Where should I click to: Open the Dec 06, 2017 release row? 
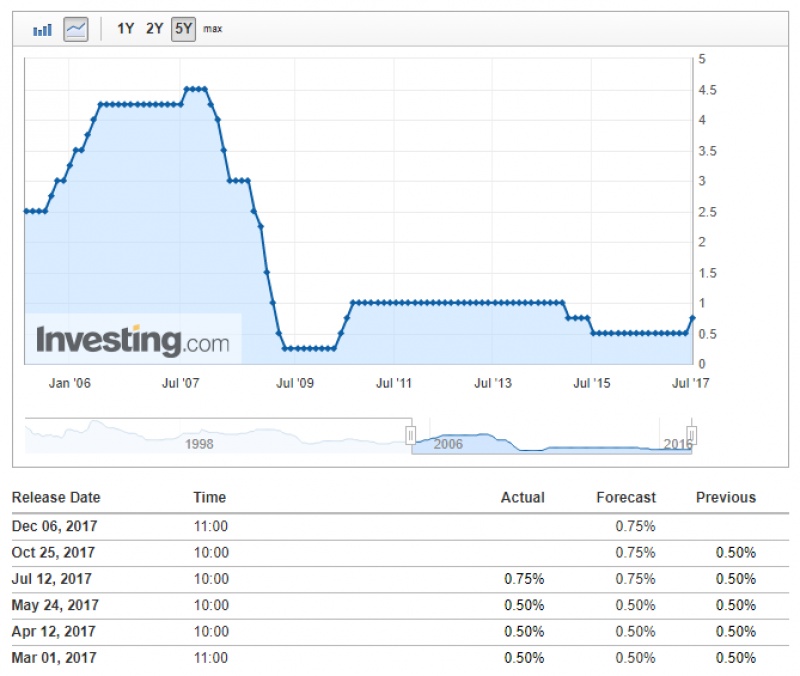54,525
